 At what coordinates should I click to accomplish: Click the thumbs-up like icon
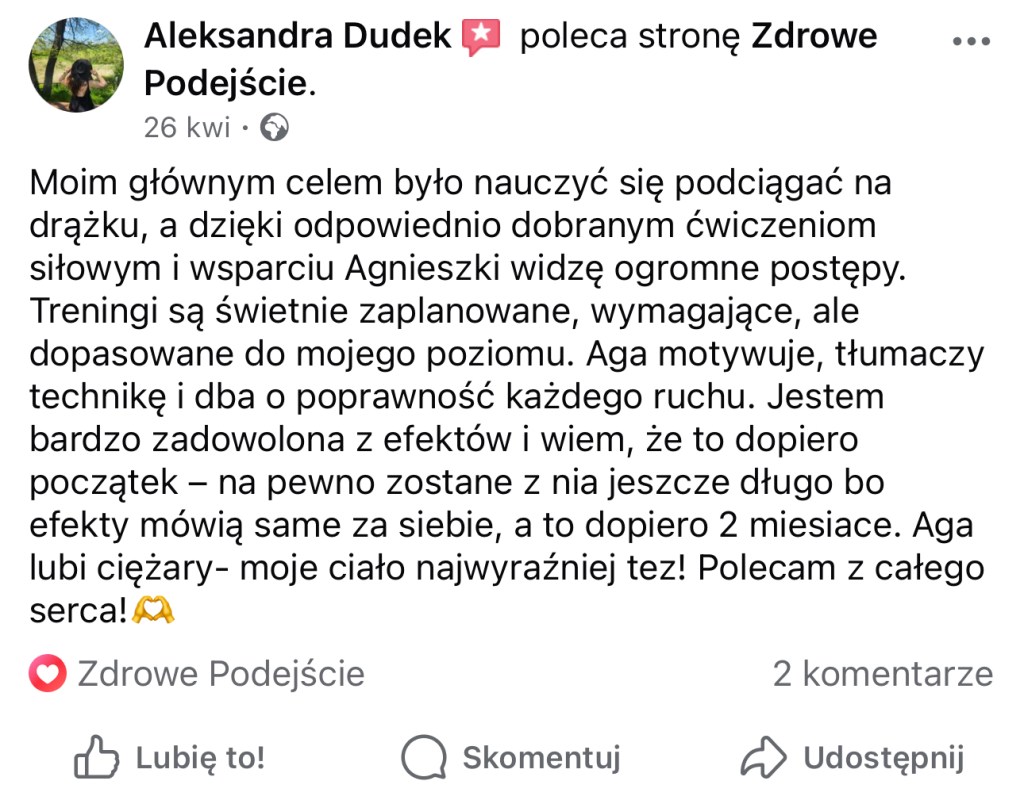[x=97, y=757]
